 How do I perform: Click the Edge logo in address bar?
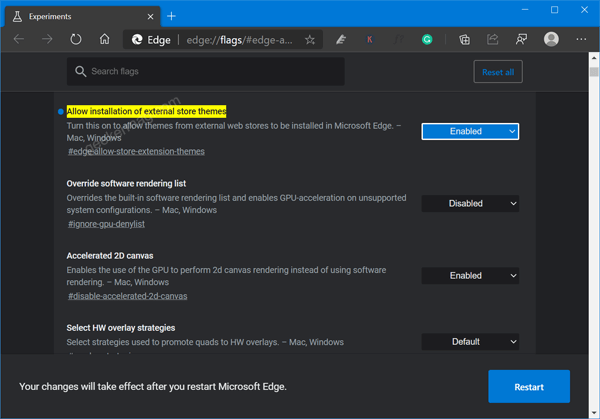(x=137, y=39)
